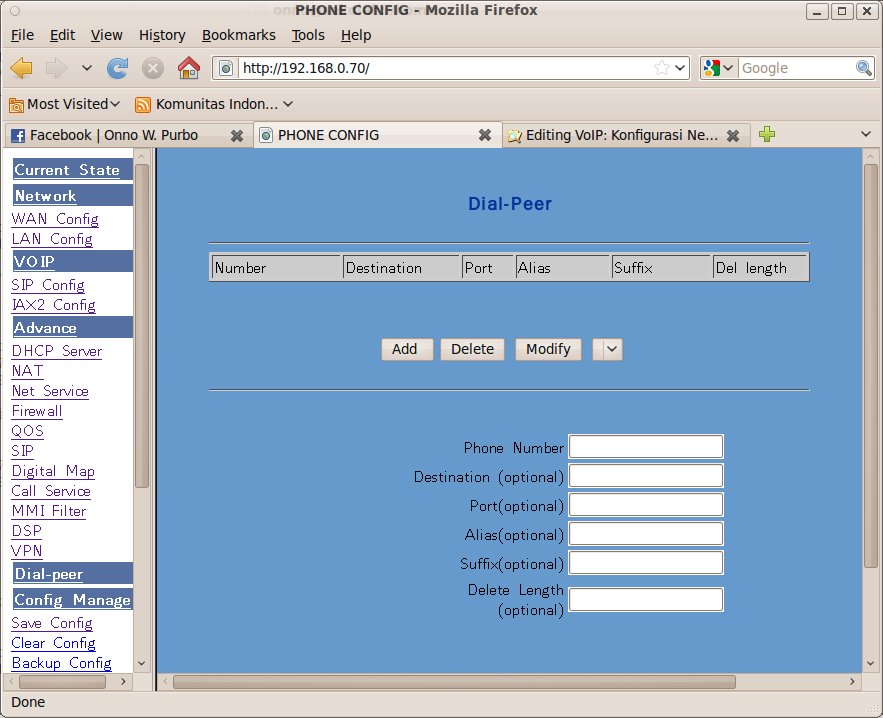Click the bookmark star in address bar
Image resolution: width=883 pixels, height=718 pixels.
(661, 68)
